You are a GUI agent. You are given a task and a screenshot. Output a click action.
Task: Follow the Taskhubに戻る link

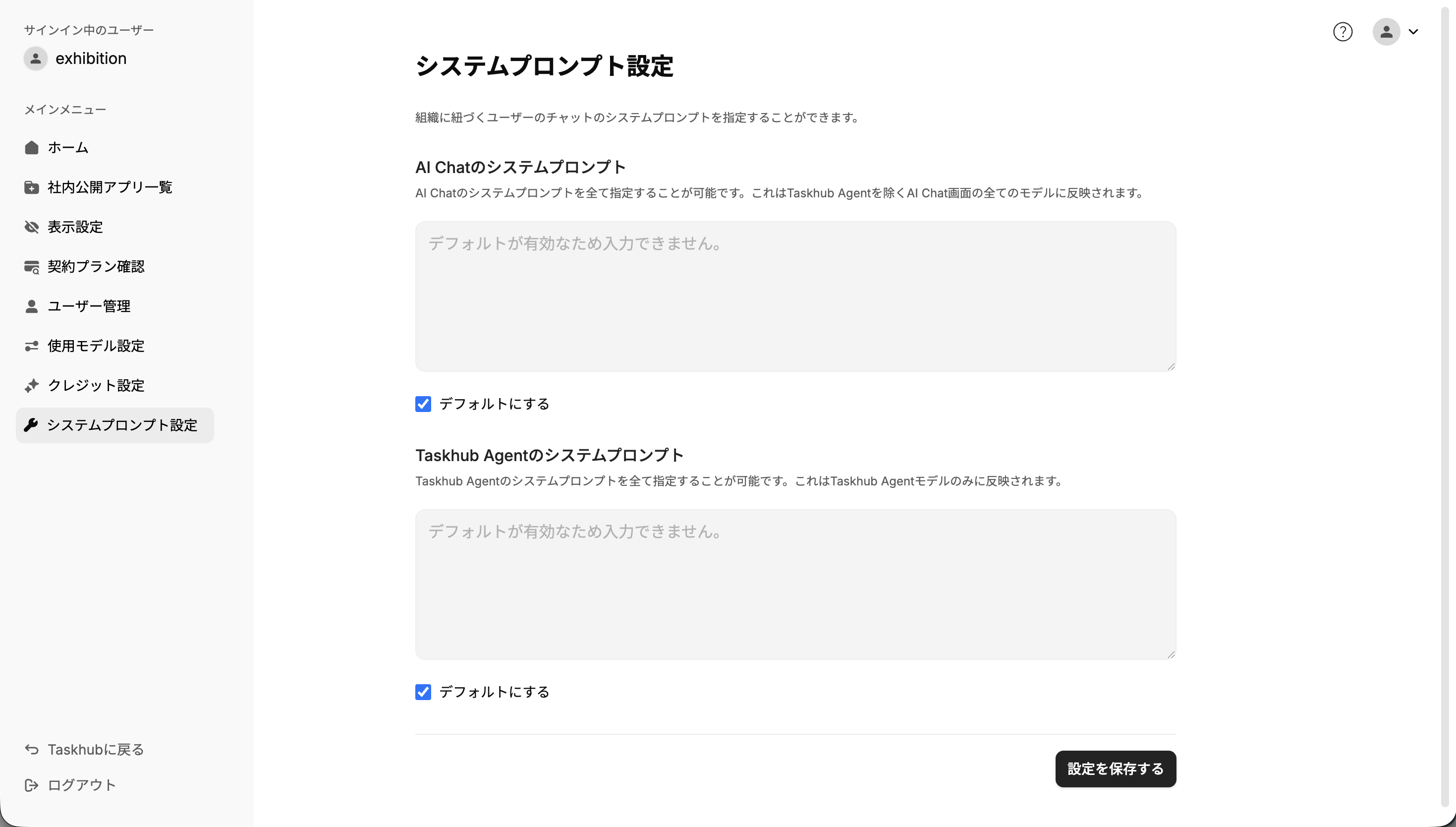click(95, 750)
